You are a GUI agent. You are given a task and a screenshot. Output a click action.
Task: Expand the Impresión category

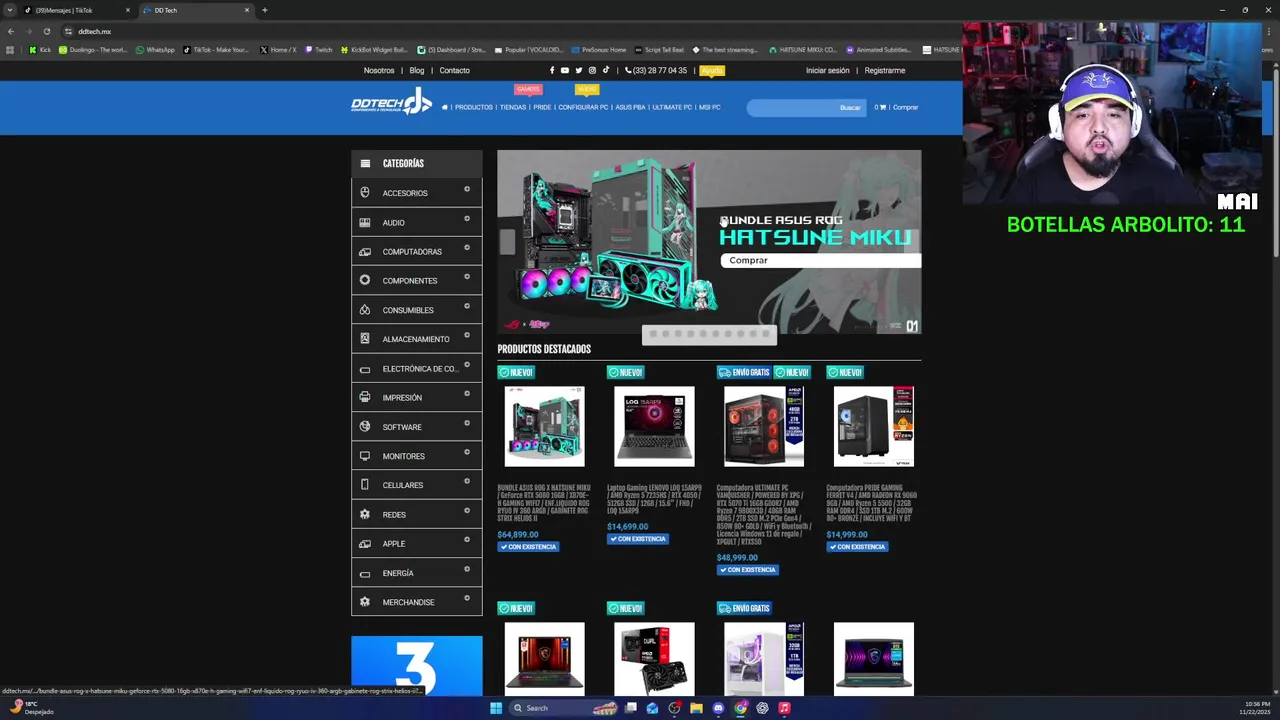tap(466, 394)
